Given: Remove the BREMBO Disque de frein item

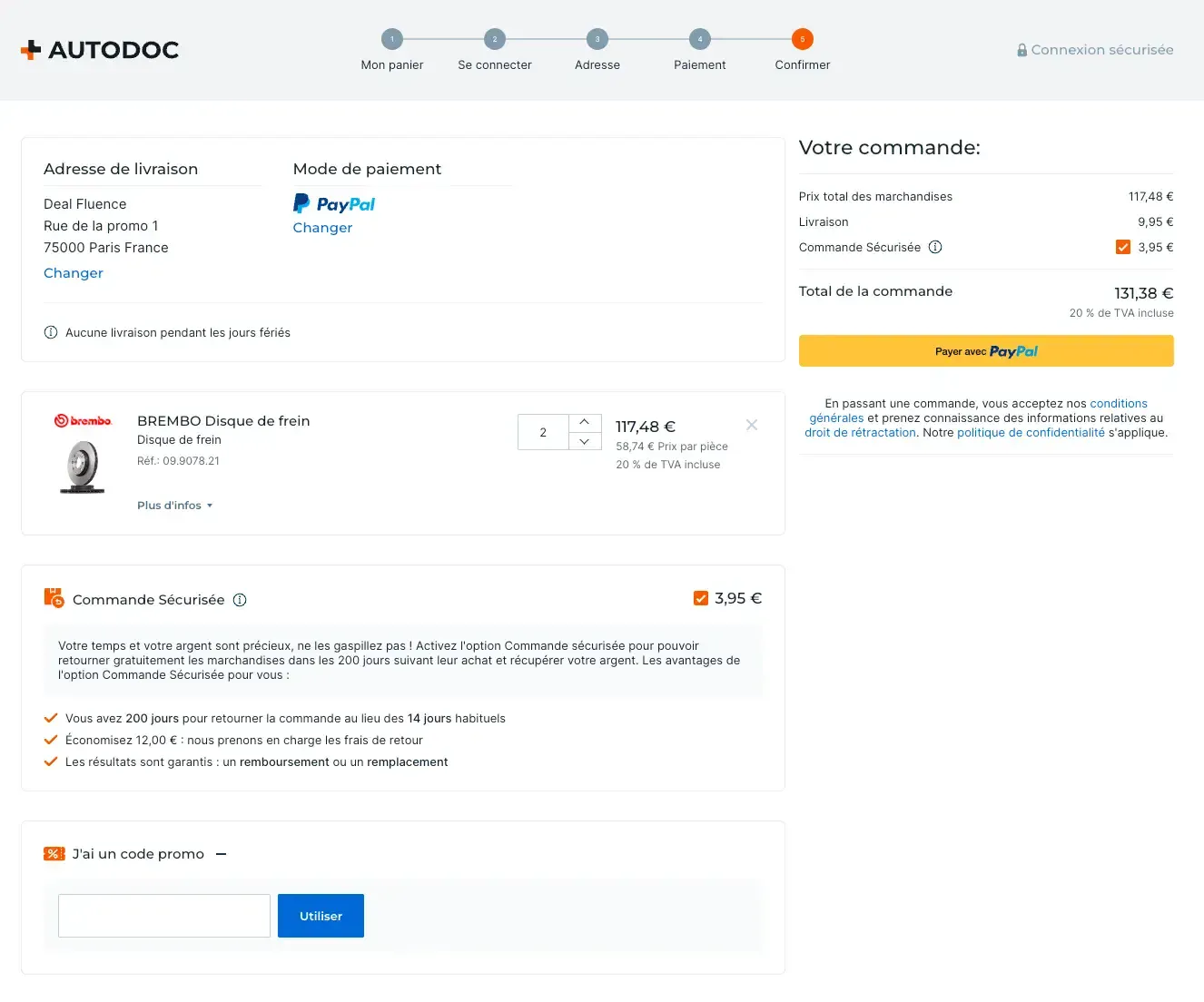Looking at the screenshot, I should click(x=752, y=425).
